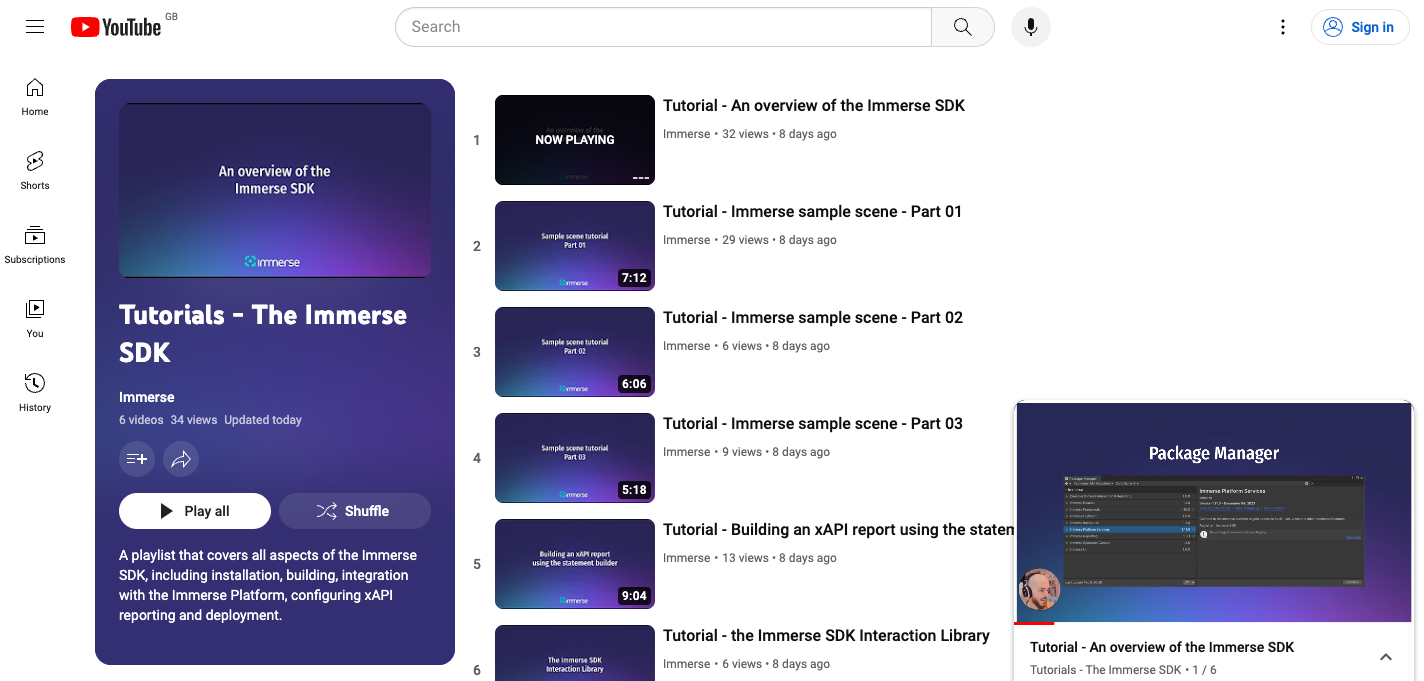Open xAPI report video thumbnail

pyautogui.click(x=575, y=564)
